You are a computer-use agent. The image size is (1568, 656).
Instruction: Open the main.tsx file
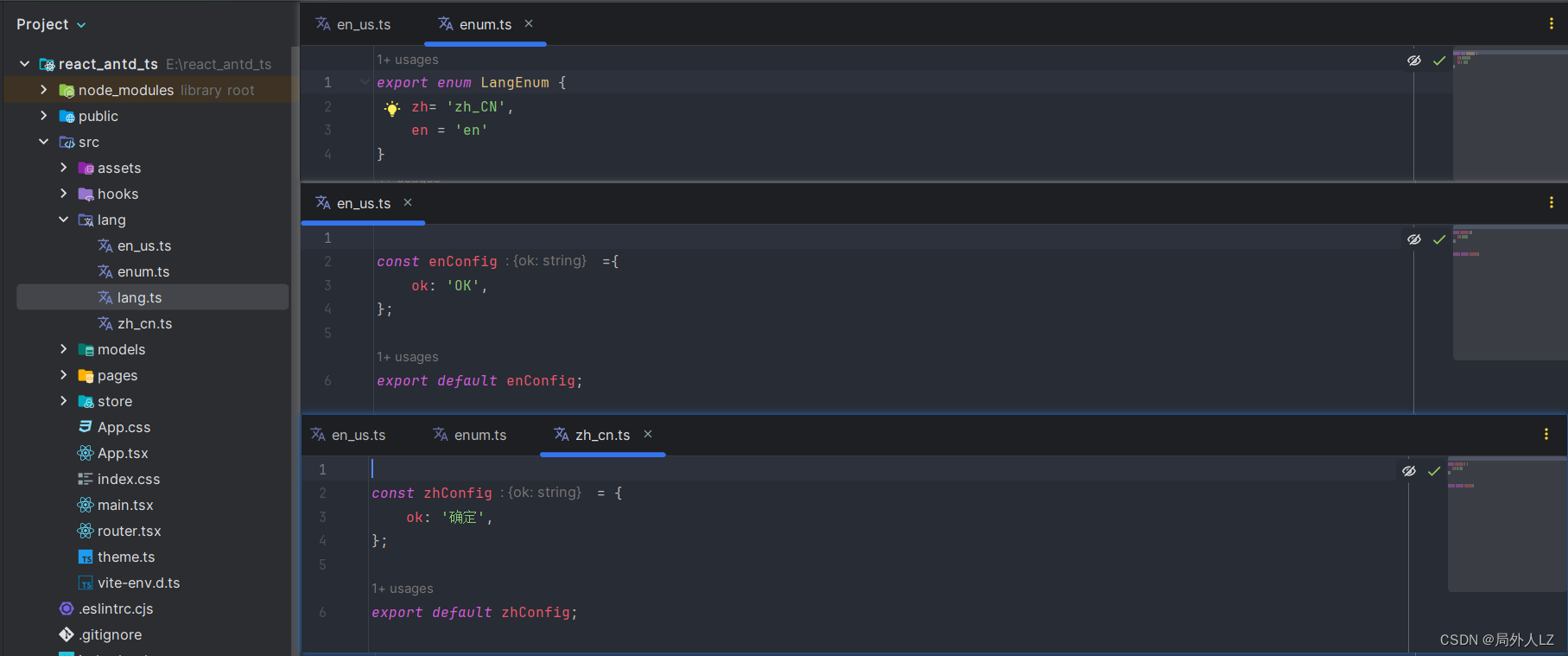[125, 505]
